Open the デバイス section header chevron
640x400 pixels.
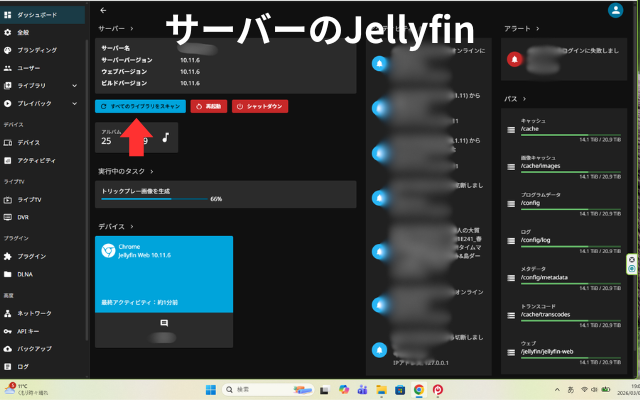click(x=130, y=227)
